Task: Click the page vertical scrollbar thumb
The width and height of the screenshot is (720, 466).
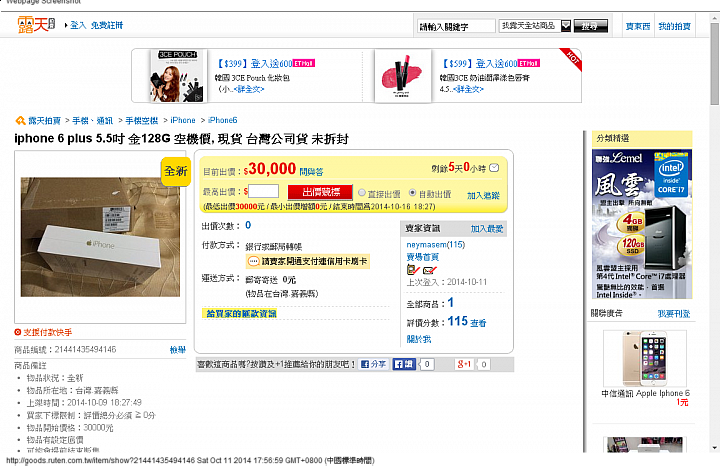Action: point(714,64)
